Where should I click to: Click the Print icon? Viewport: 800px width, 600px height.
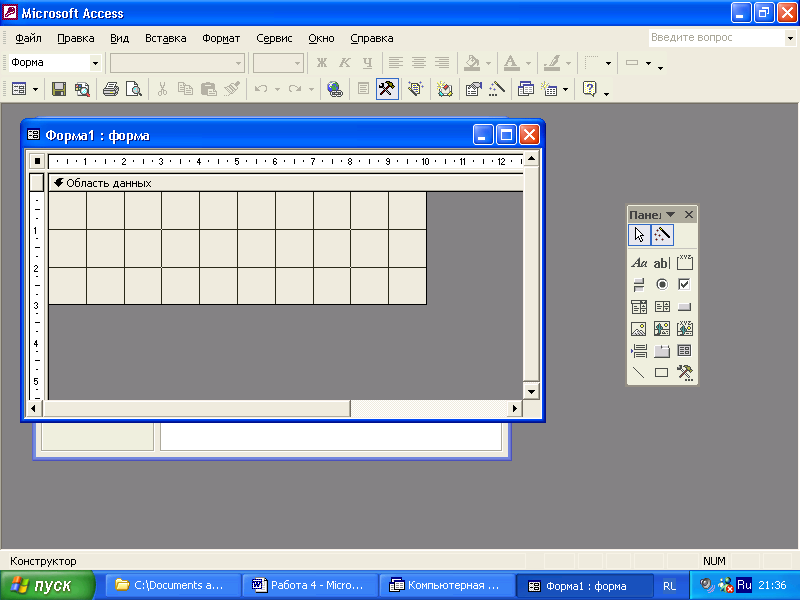tap(111, 89)
